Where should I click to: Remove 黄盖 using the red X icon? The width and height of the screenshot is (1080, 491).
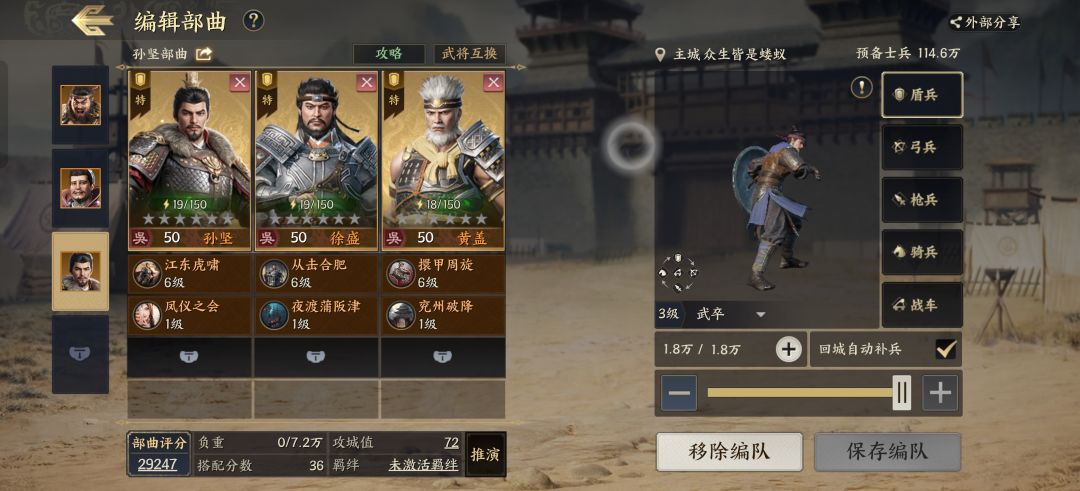pyautogui.click(x=493, y=83)
